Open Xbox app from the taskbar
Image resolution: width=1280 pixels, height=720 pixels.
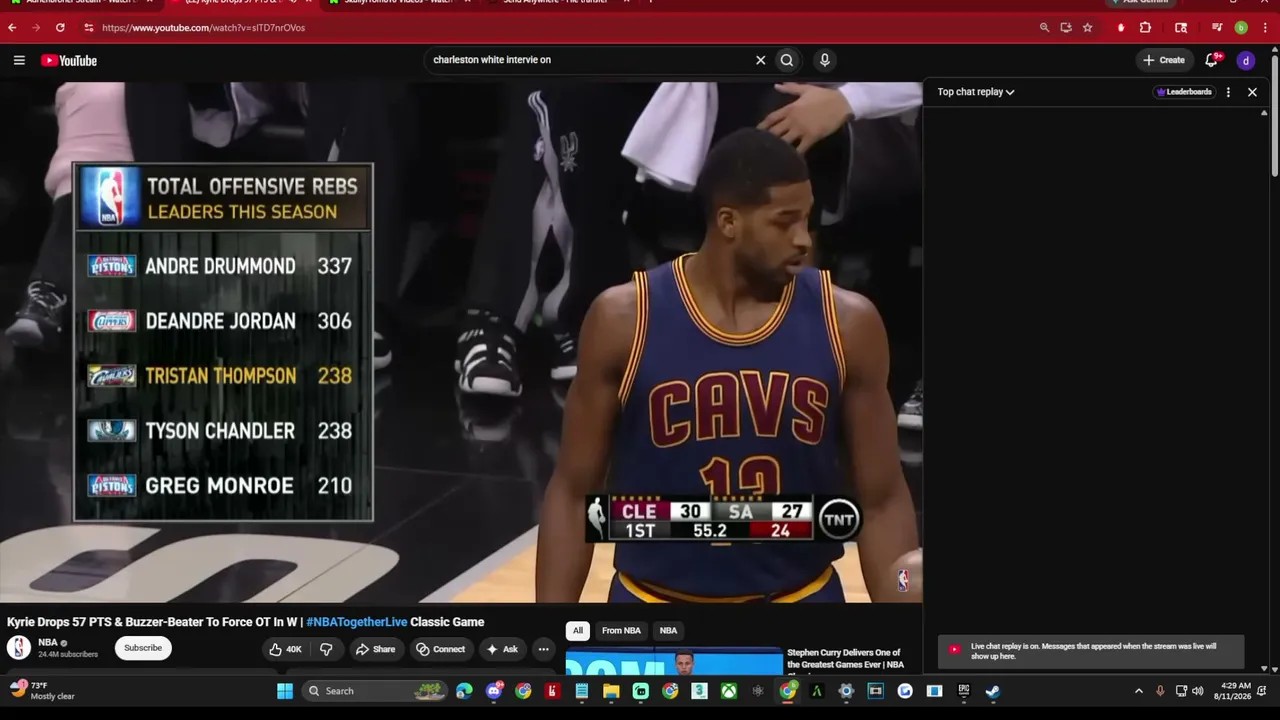click(x=731, y=691)
